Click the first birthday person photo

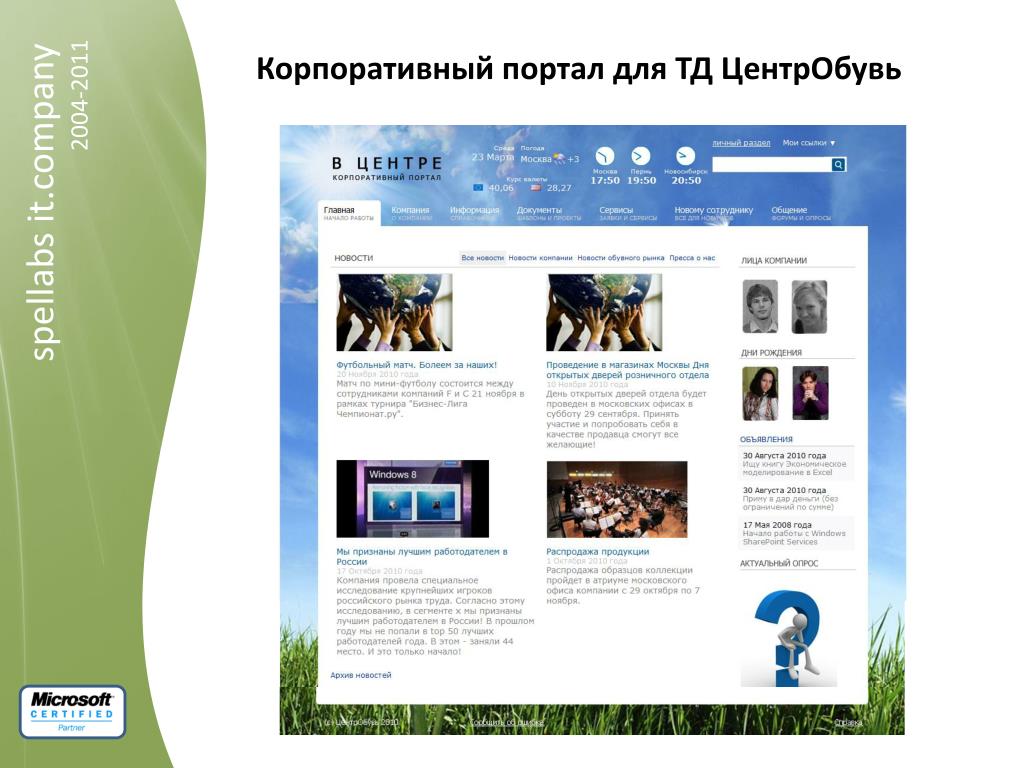point(760,393)
